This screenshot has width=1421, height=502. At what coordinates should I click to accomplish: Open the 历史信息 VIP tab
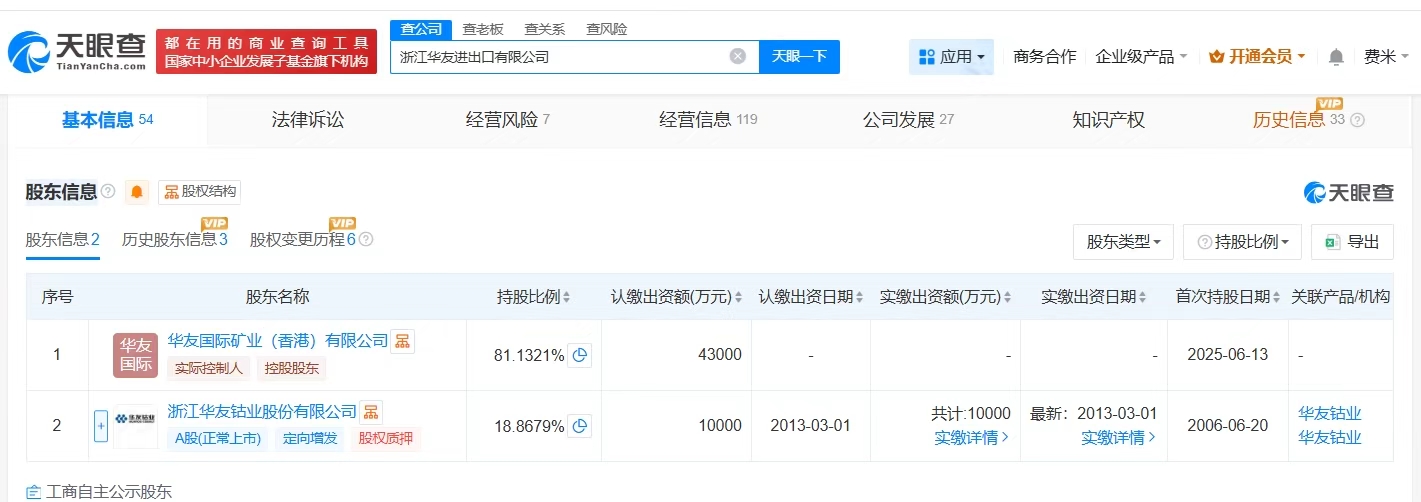(x=1298, y=120)
